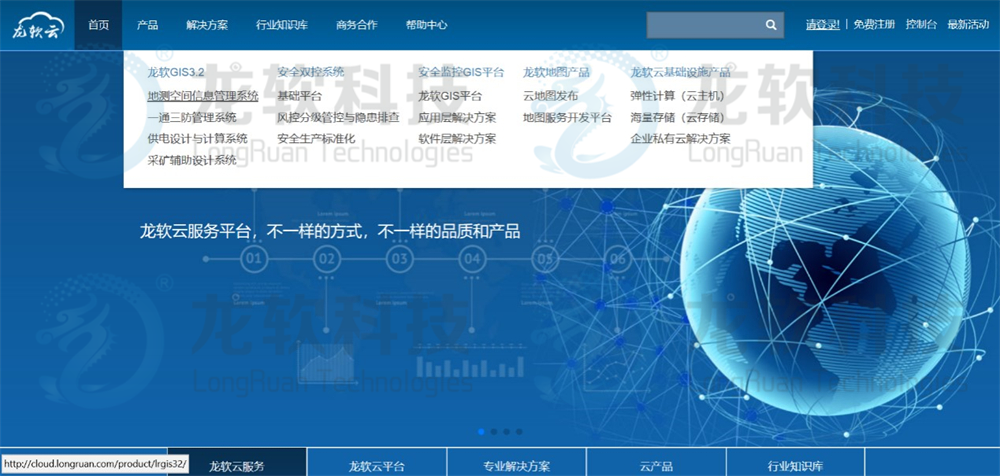Click inside the search input box
The width and height of the screenshot is (1000, 476).
click(702, 25)
